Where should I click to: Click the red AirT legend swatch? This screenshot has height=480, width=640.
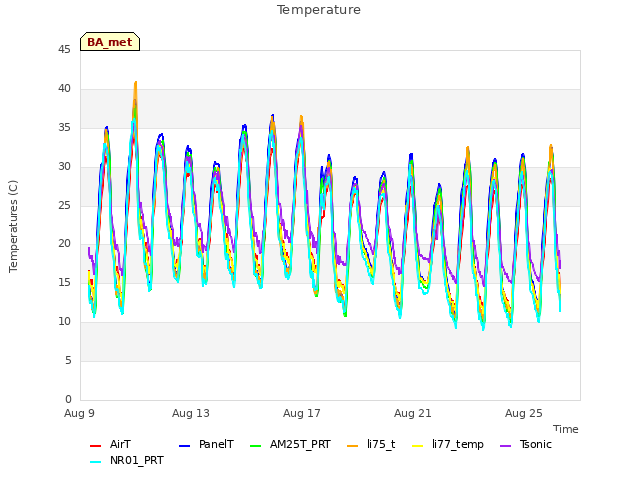pos(95,446)
